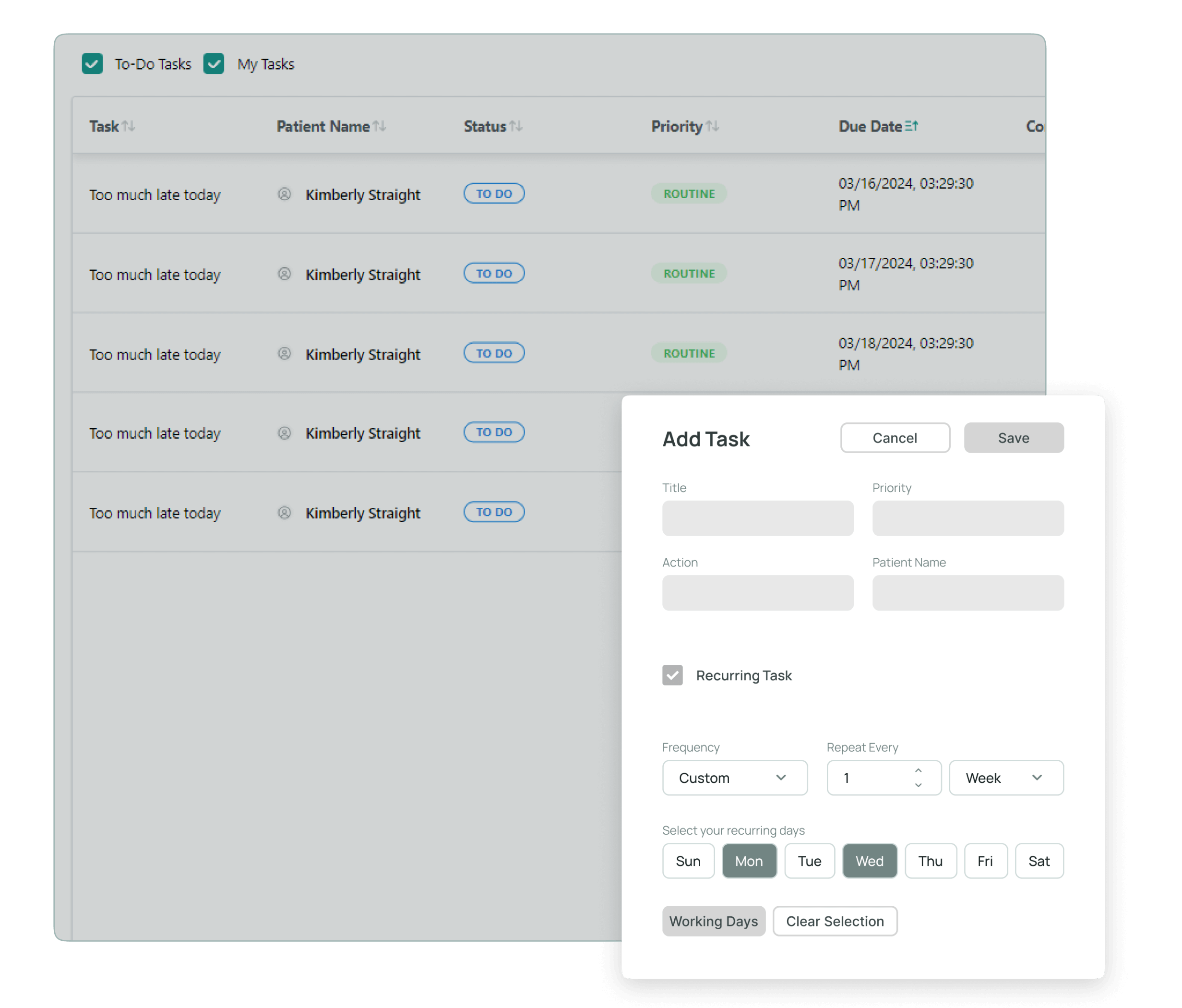Viewport: 1182px width, 1008px height.
Task: Decrement Repeat Every value with down arrow
Action: pyautogui.click(x=919, y=786)
